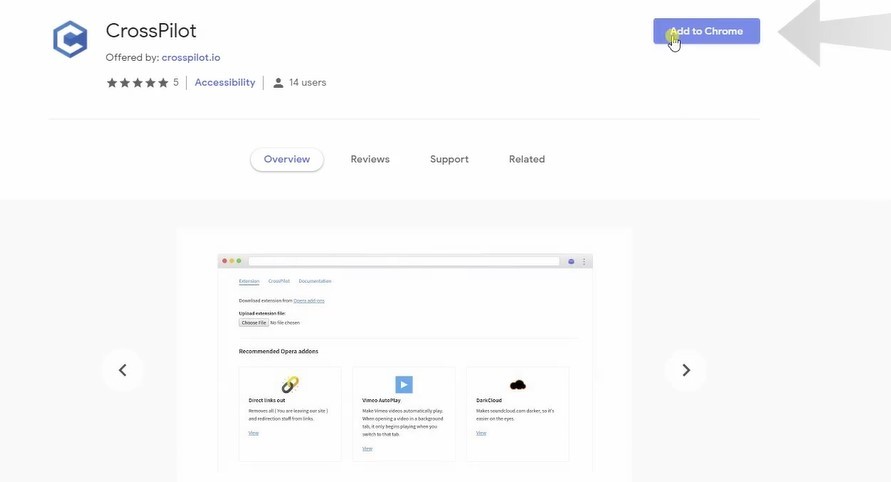This screenshot has height=482, width=891.
Task: Click the View link under DarkCloud
Action: pyautogui.click(x=481, y=433)
